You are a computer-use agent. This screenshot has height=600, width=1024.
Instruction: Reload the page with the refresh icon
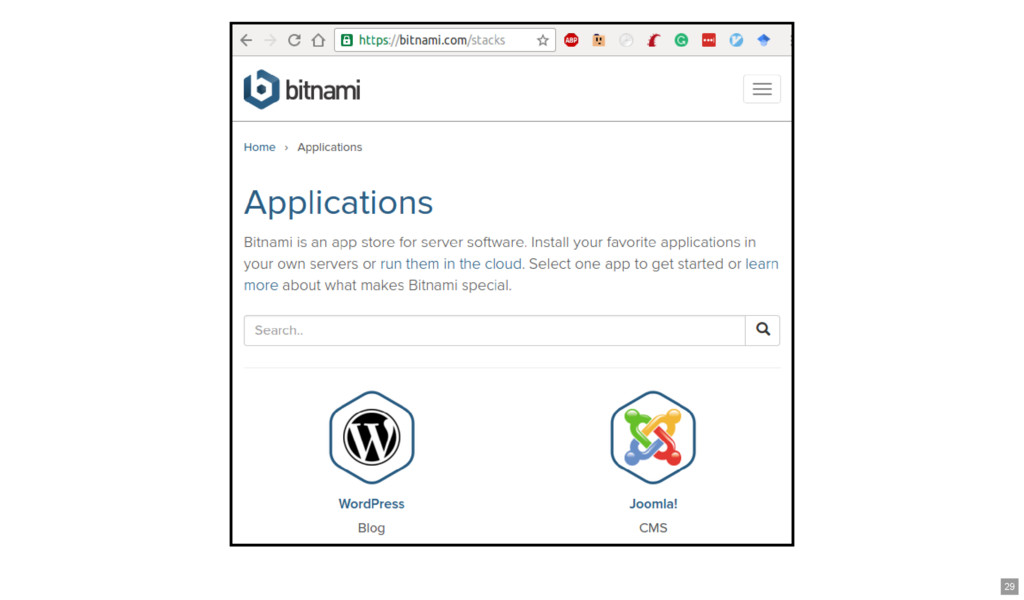coord(294,40)
